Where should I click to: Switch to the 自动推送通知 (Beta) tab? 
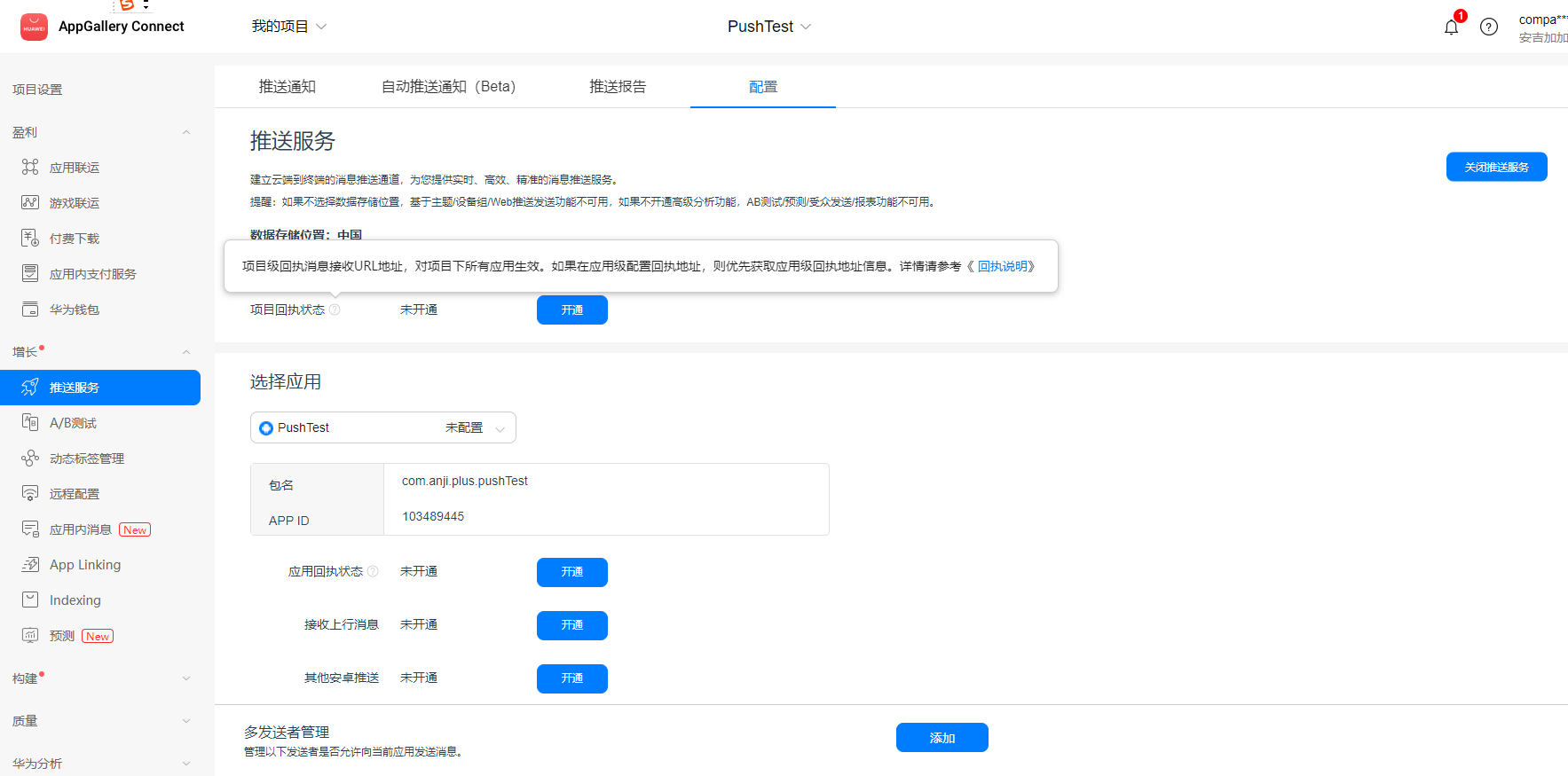[x=448, y=86]
